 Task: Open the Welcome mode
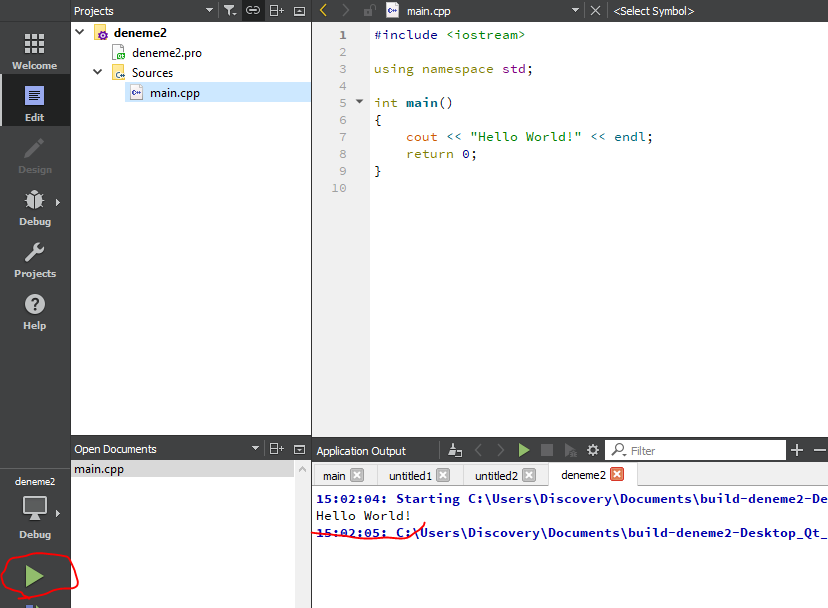34,51
